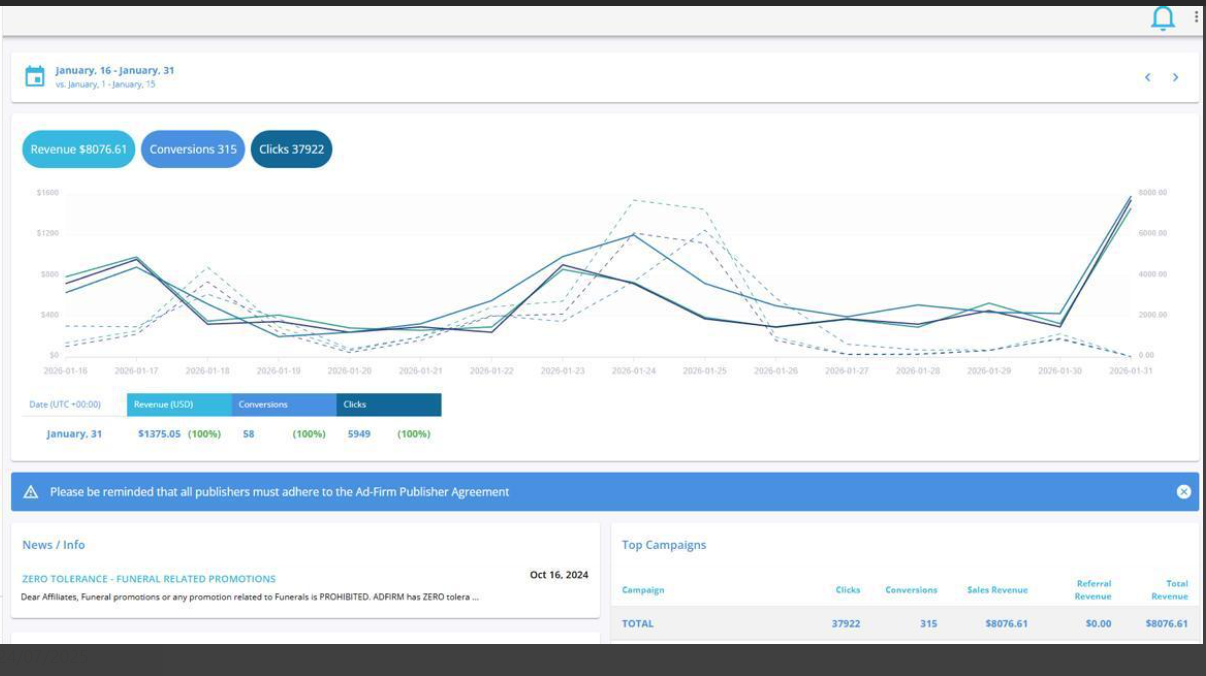Click the $1375.05 revenue value
Image resolution: width=1206 pixels, height=676 pixels.
160,434
